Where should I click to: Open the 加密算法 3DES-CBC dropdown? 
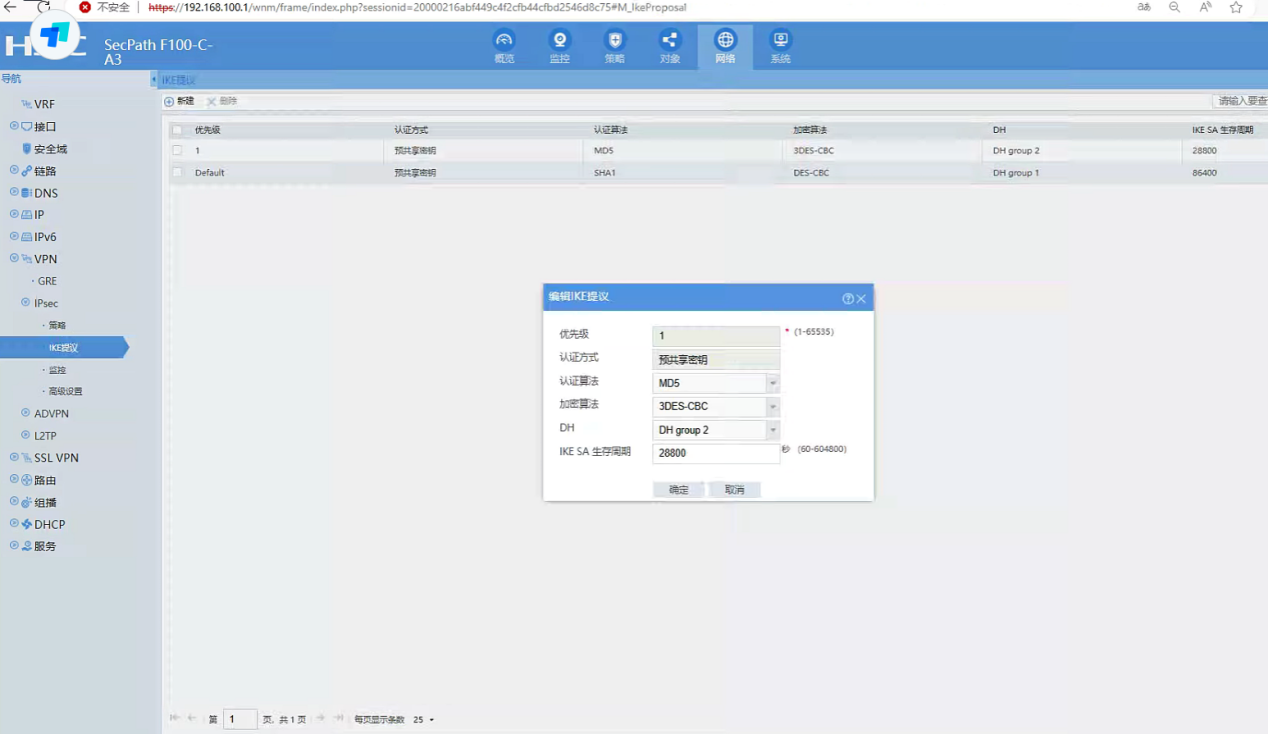[x=772, y=407]
